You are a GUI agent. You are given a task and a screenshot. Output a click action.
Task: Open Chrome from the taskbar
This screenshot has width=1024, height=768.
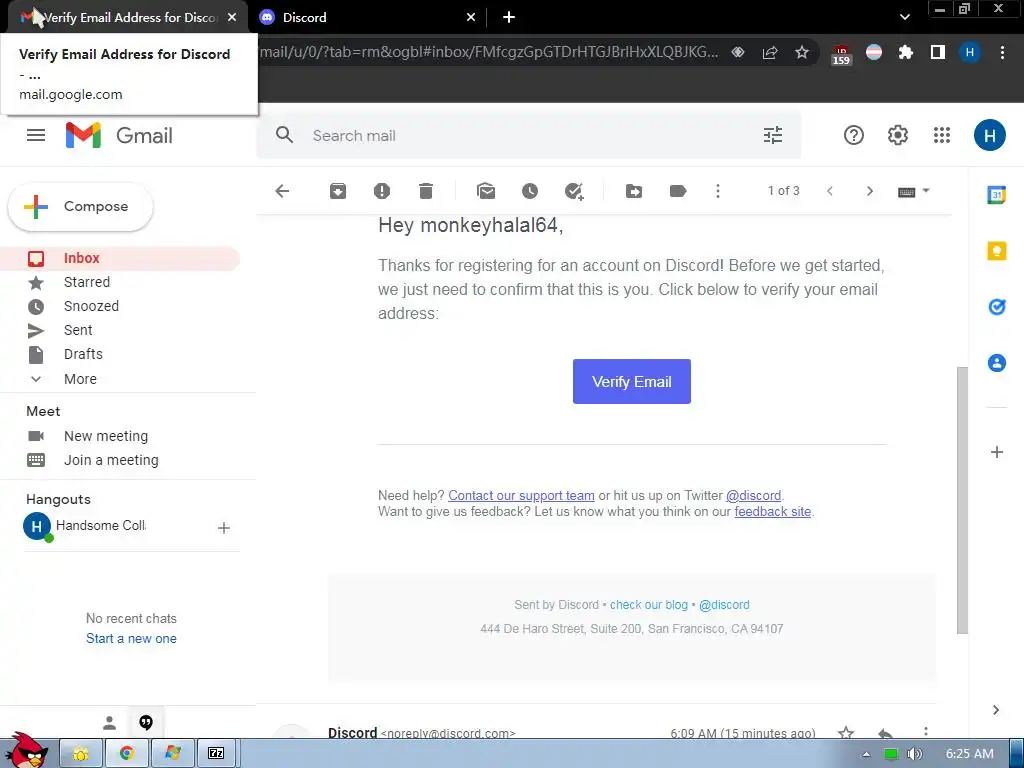tap(127, 753)
